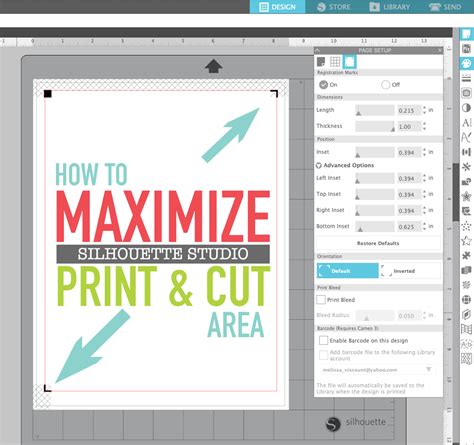474x445 pixels.
Task: Open the warp grid panel icon
Action: [467, 329]
